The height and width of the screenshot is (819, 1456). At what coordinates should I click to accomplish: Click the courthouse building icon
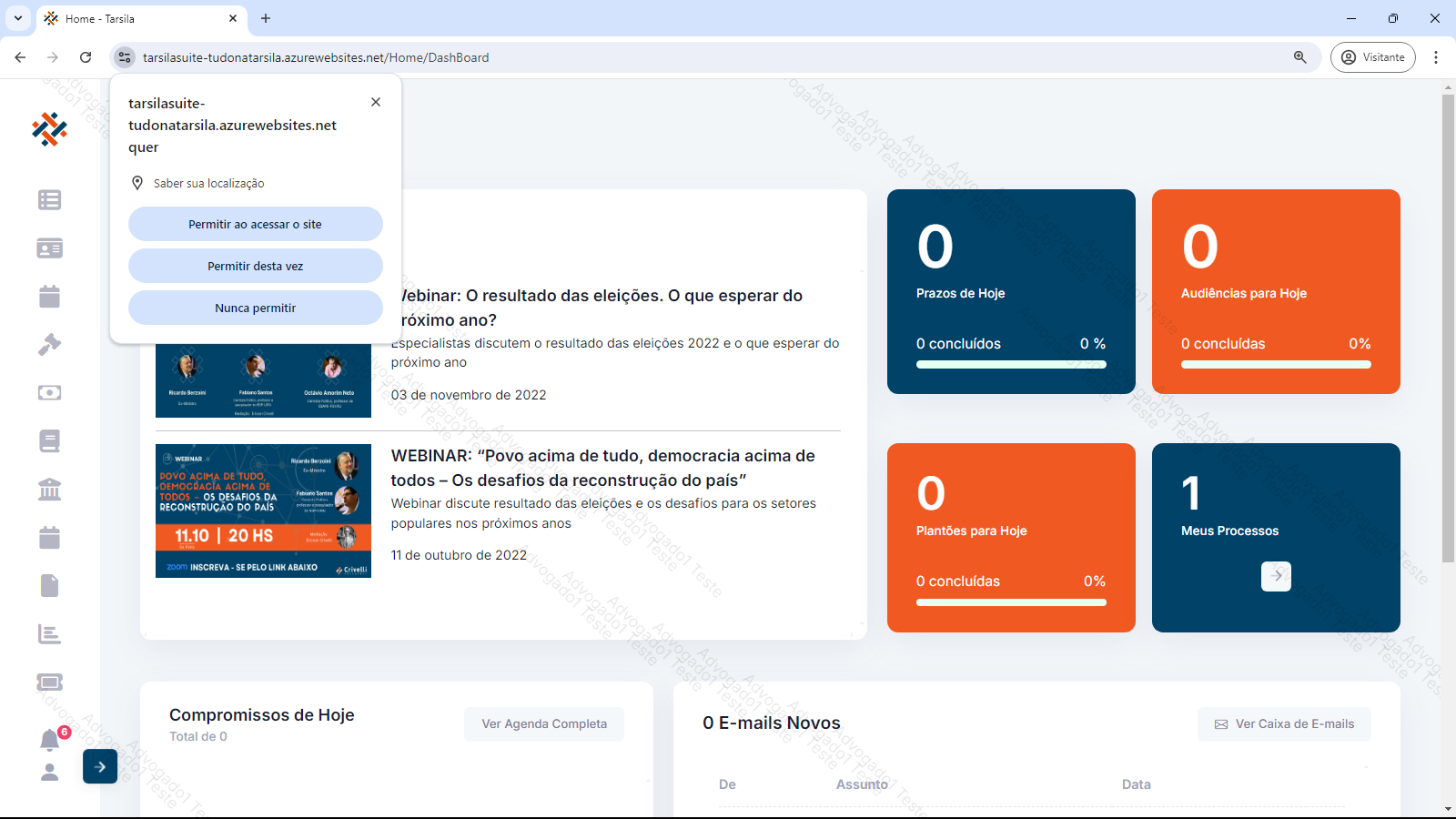(x=49, y=490)
